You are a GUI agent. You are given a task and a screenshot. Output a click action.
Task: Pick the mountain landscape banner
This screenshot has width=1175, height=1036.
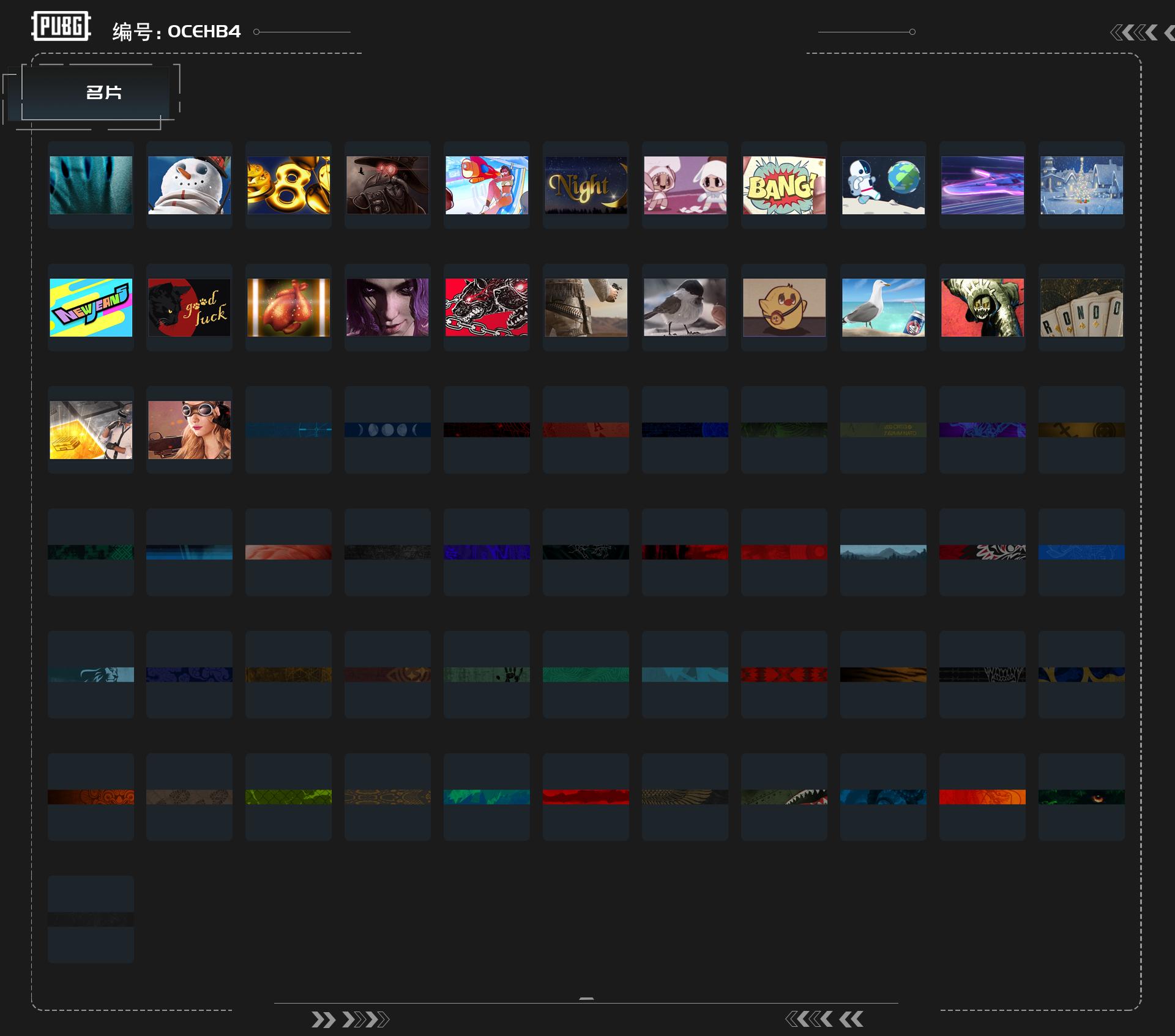883,552
